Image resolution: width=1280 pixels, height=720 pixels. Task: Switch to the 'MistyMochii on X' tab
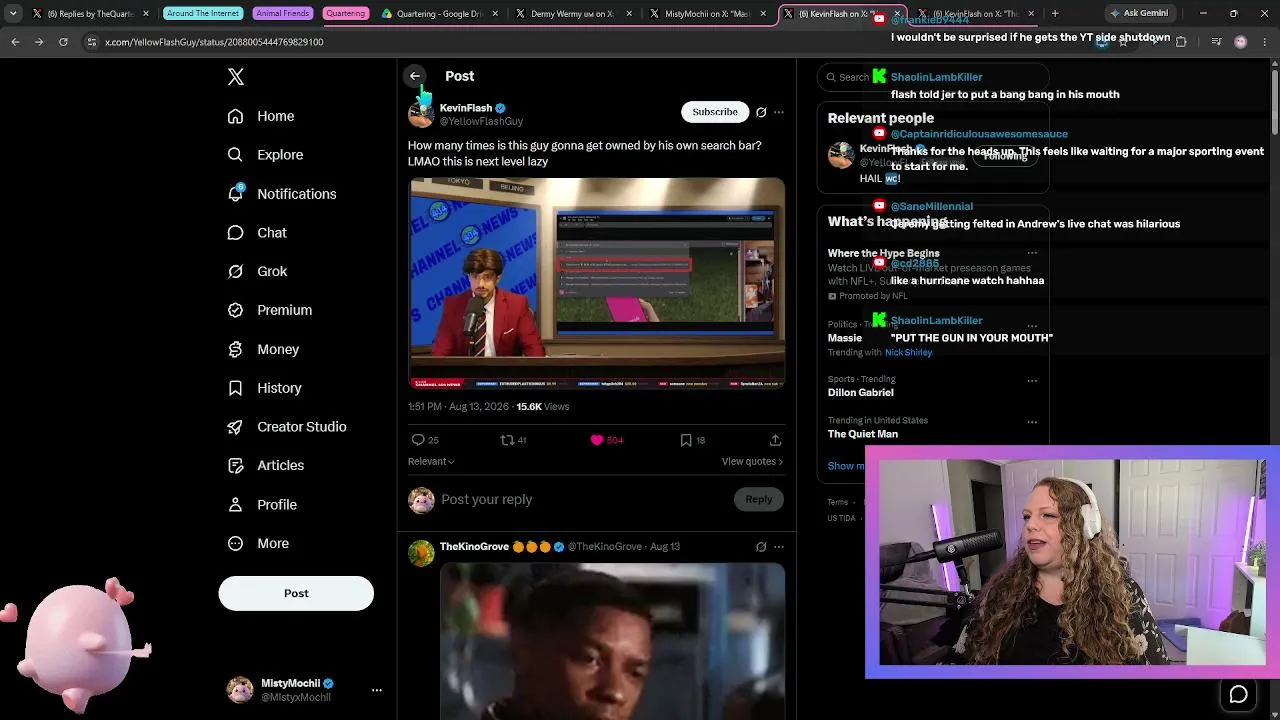[x=708, y=14]
